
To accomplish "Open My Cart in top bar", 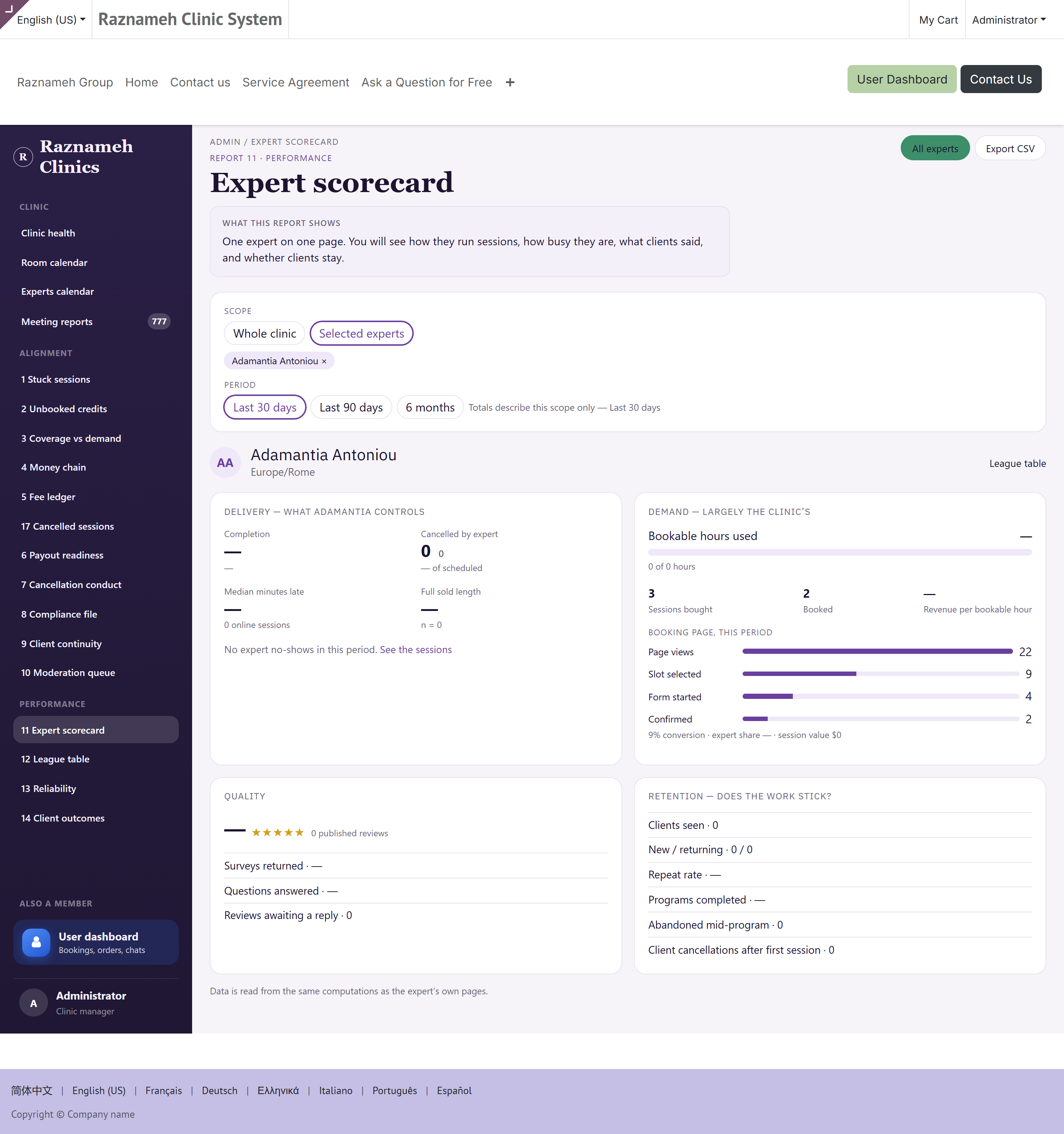I will 938,20.
